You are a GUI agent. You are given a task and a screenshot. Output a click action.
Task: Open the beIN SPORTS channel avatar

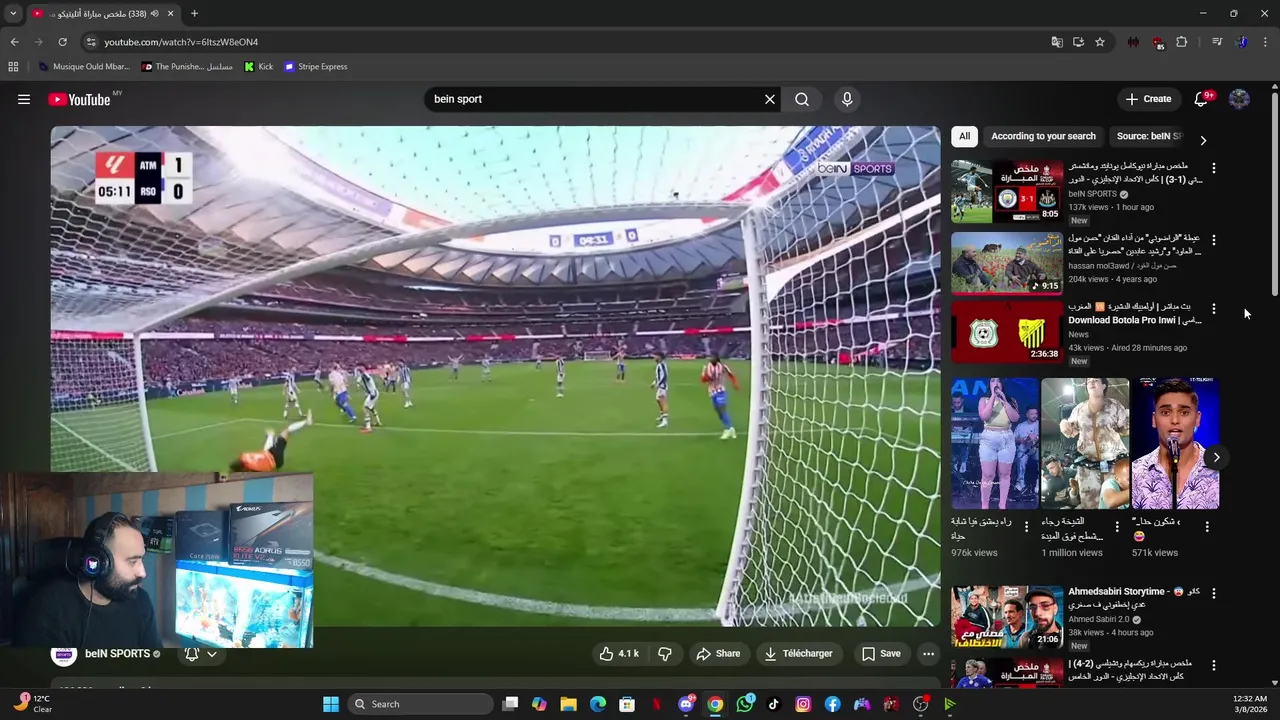point(64,654)
